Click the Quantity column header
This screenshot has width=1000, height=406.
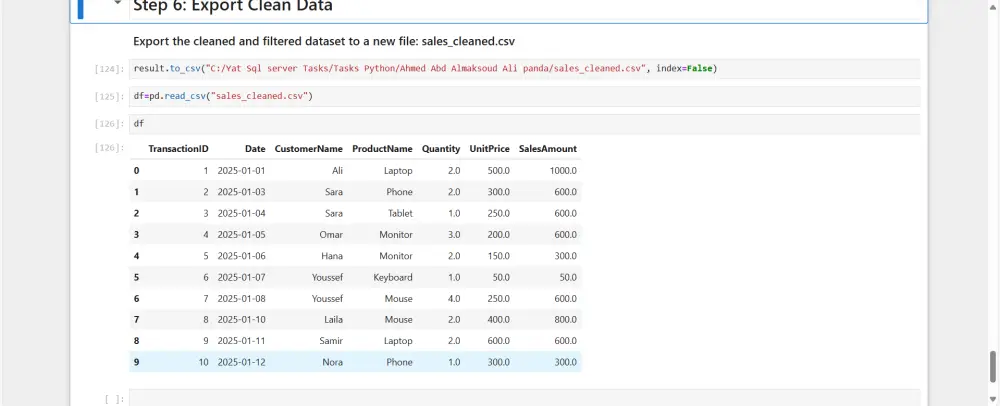[441, 149]
